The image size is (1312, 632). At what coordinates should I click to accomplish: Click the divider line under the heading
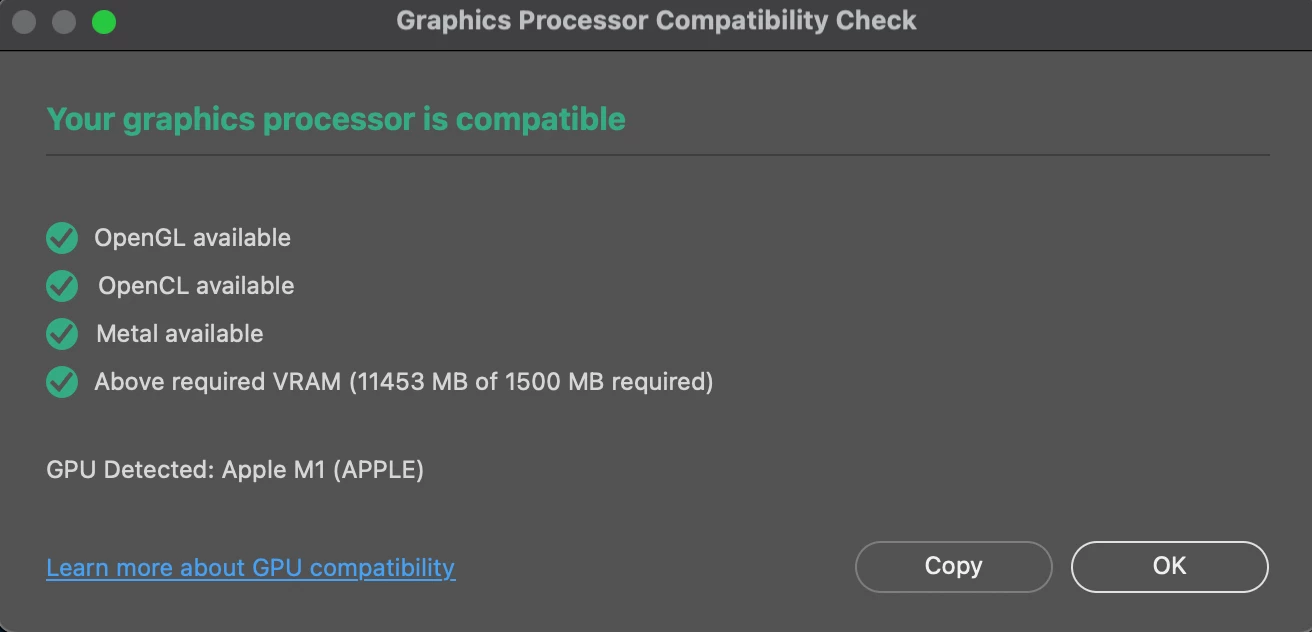[656, 155]
